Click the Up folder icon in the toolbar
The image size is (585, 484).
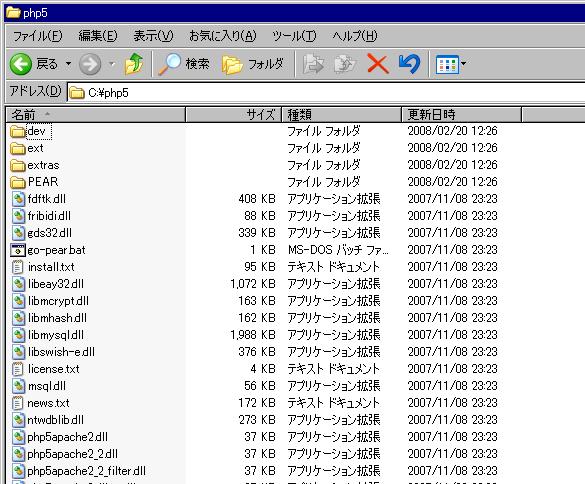134,64
